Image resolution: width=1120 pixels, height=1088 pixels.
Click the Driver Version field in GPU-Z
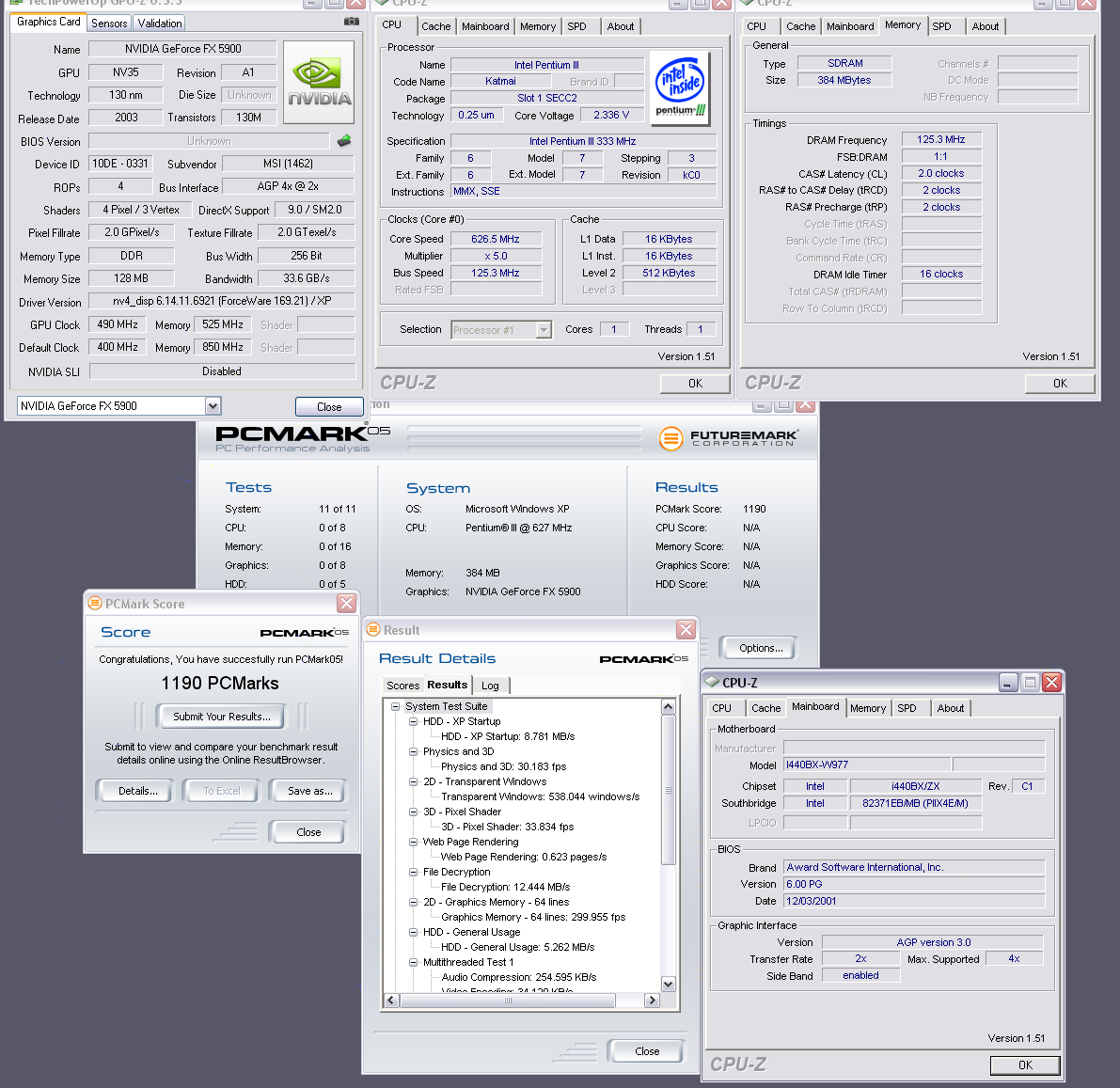coord(222,301)
